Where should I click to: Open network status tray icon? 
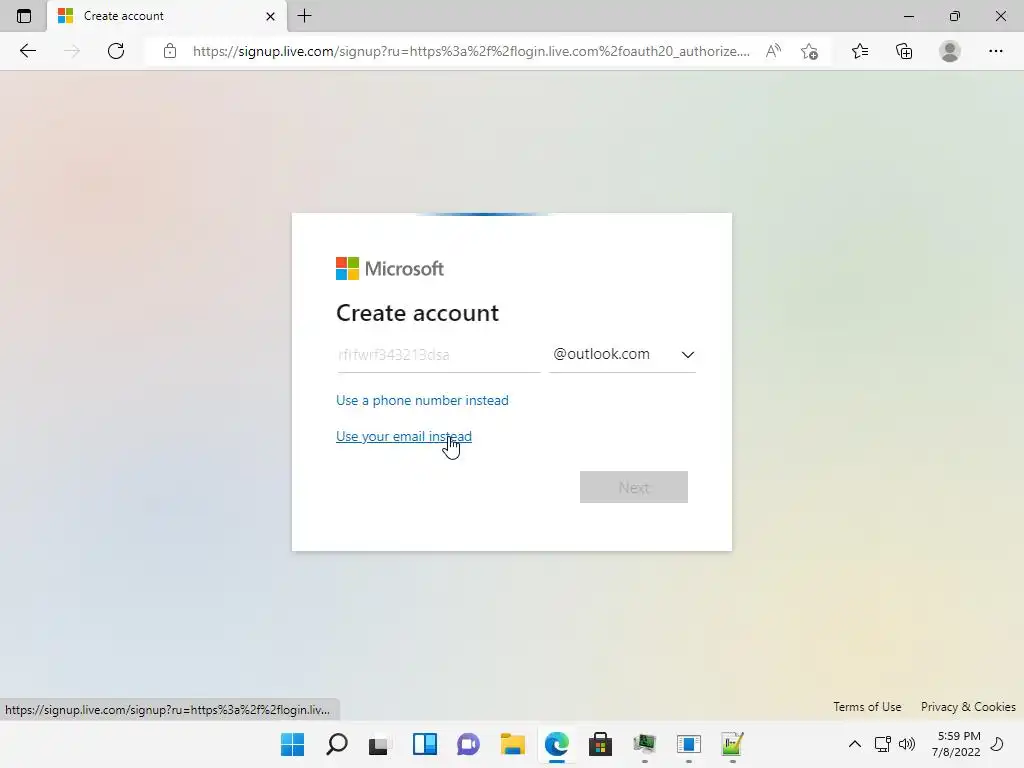(883, 744)
